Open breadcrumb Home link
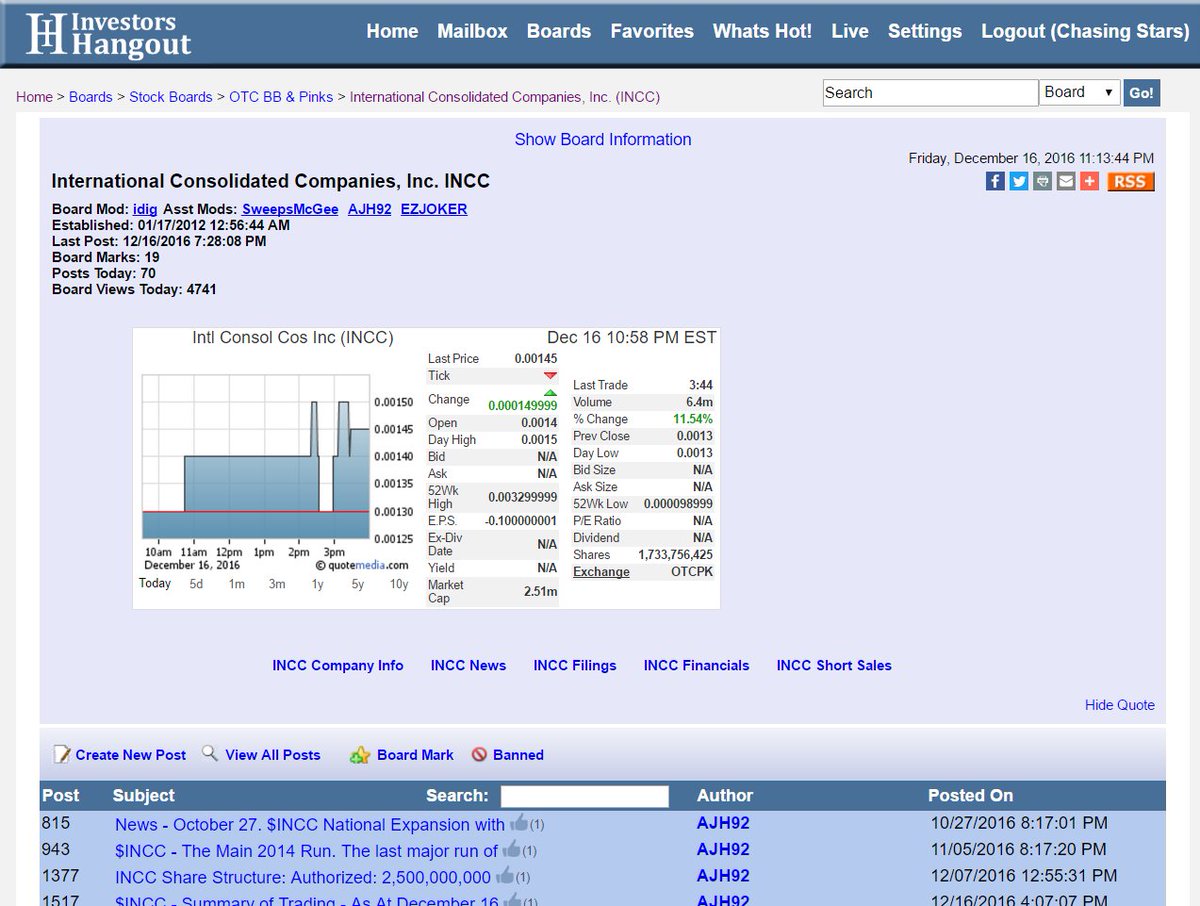Screen dimensions: 1200x906 click(x=34, y=97)
